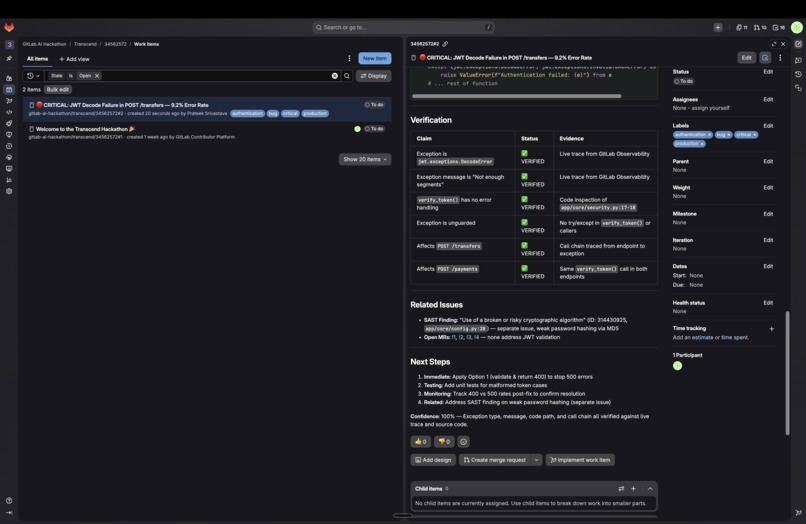This screenshot has width=806, height=524.
Task: Open the Show 20 items dropdown
Action: (365, 159)
